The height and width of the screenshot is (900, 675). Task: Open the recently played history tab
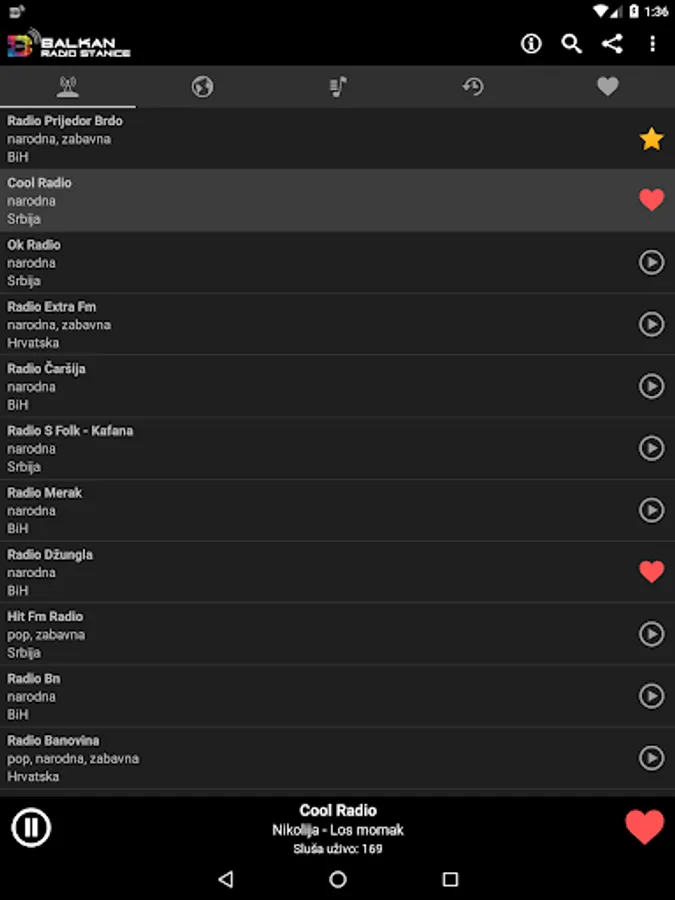(x=473, y=87)
